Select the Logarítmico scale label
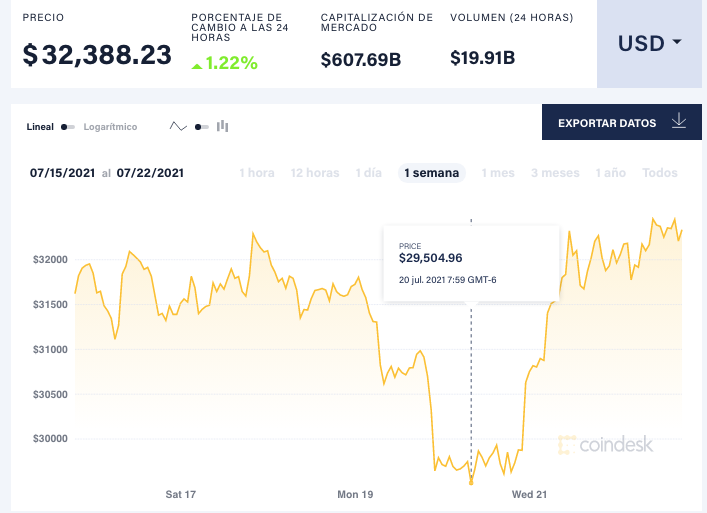Image resolution: width=707 pixels, height=513 pixels. [x=110, y=127]
